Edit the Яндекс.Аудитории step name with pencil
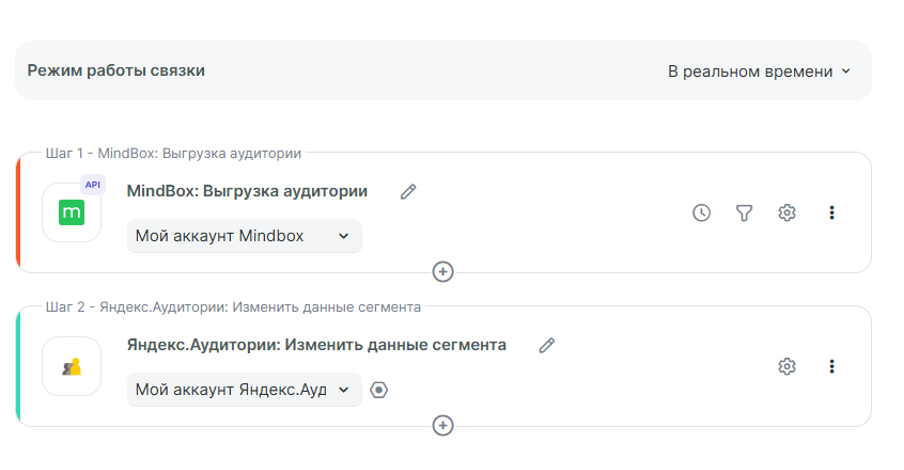The height and width of the screenshot is (470, 904). [547, 345]
